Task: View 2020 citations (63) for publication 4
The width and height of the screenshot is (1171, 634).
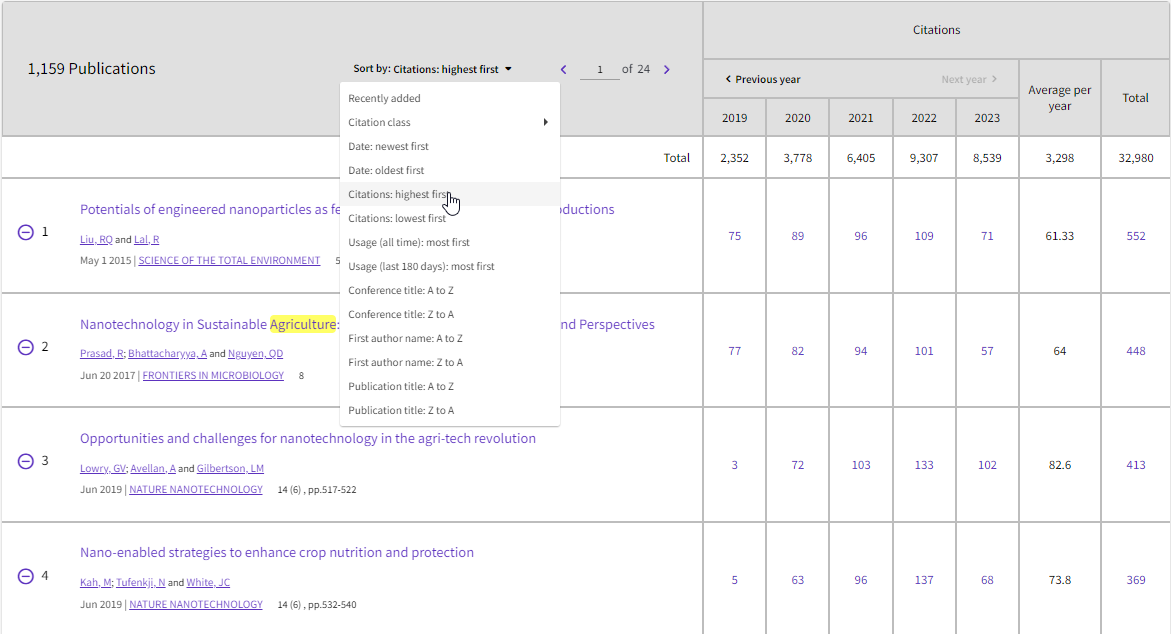Action: pos(798,580)
